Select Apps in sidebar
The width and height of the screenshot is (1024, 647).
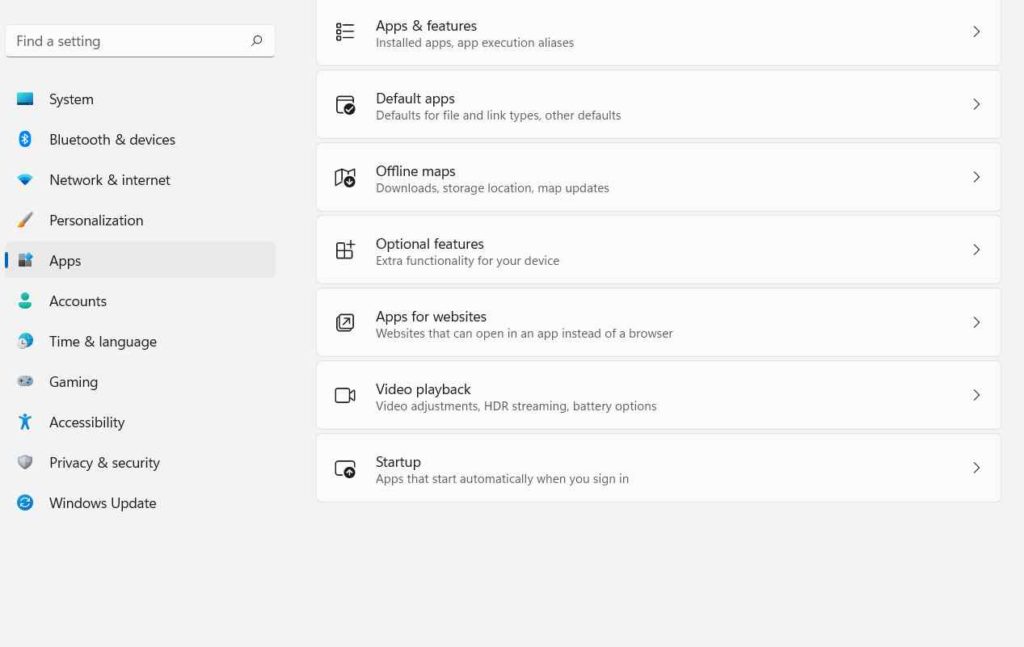(140, 260)
